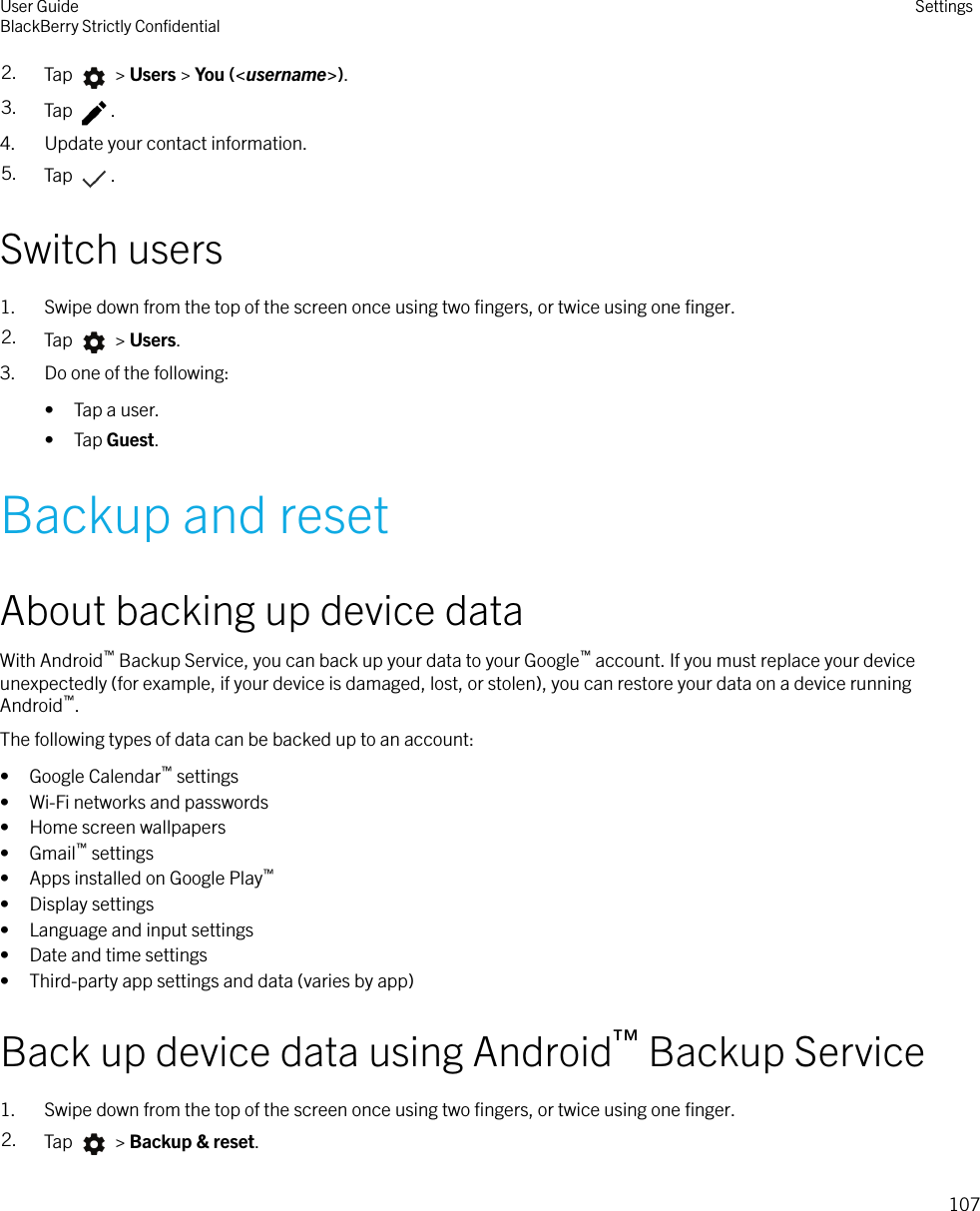Screen dimensions: 980x1211
Task: Click the gear icon before Backup & reset
Action: click(x=94, y=1144)
